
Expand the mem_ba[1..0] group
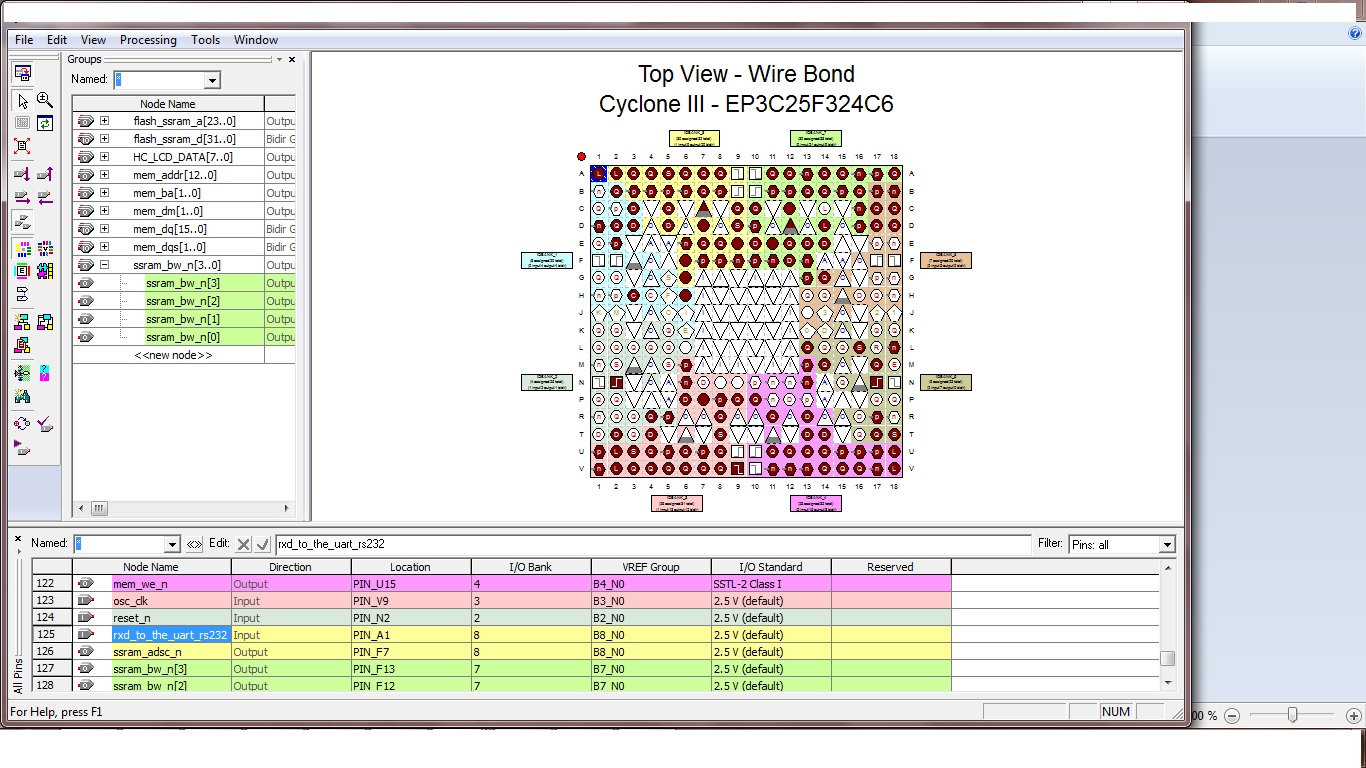point(104,193)
